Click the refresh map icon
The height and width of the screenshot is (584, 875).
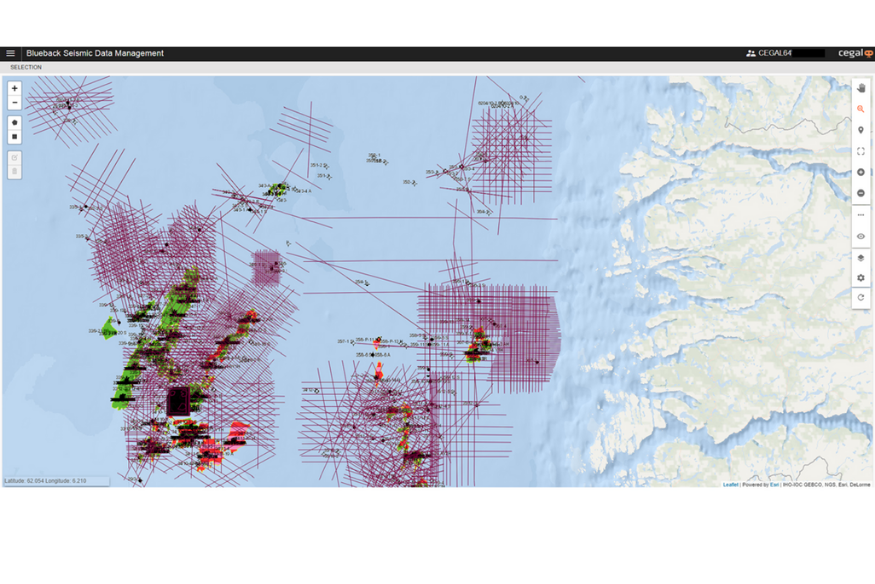pos(861,298)
